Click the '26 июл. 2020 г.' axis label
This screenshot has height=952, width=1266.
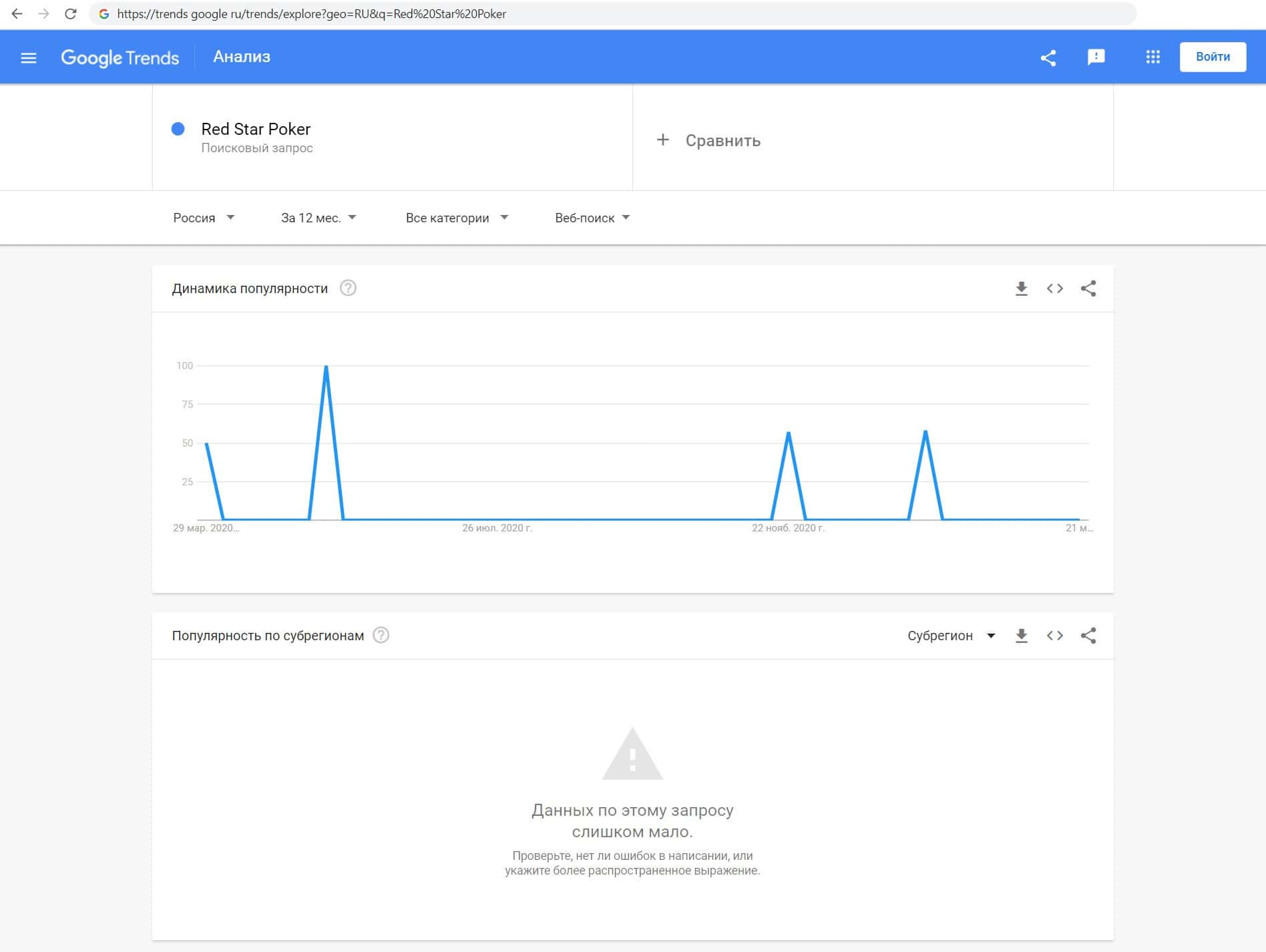pos(497,528)
